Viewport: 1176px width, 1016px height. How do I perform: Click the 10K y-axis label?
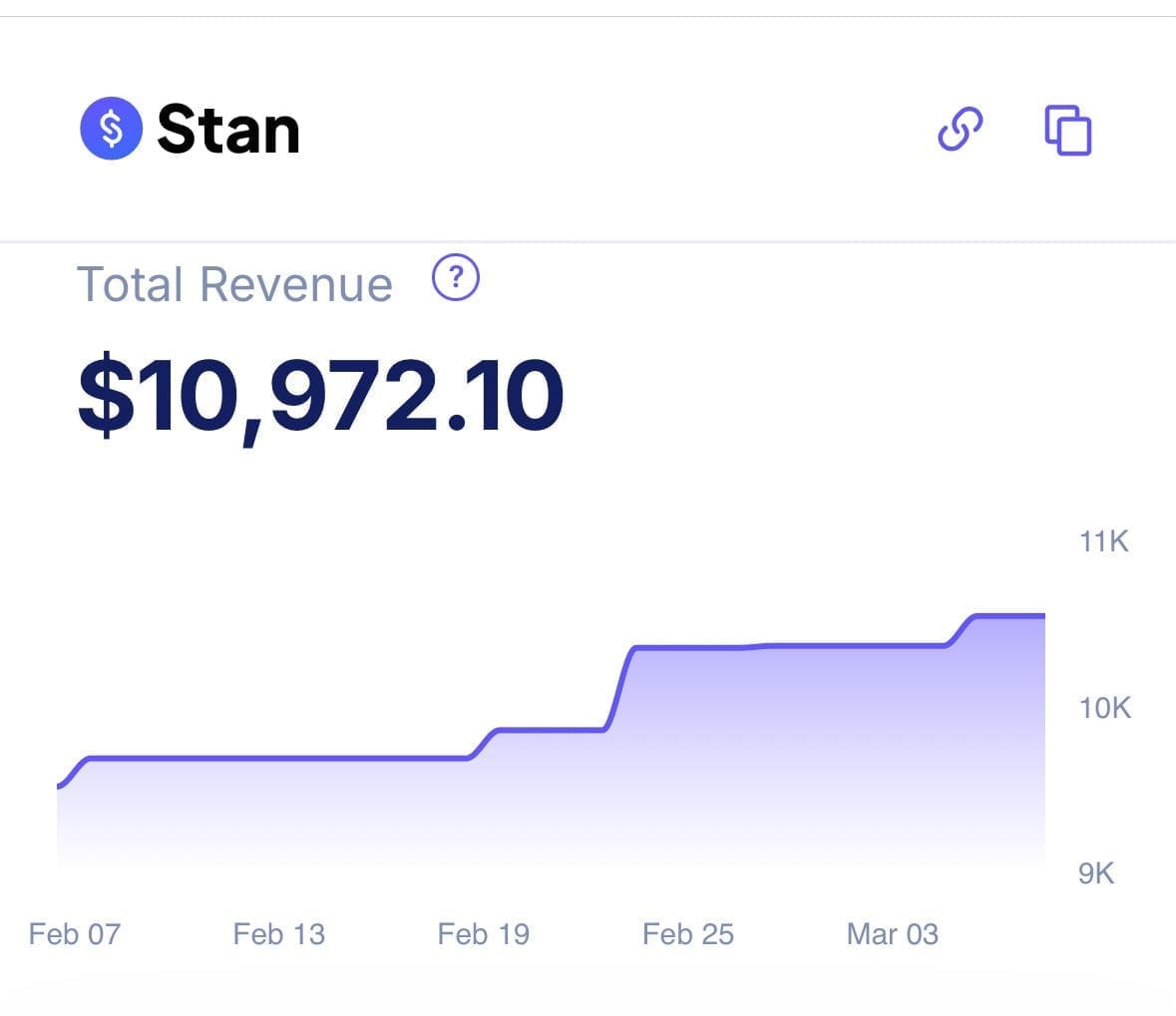tap(1105, 708)
